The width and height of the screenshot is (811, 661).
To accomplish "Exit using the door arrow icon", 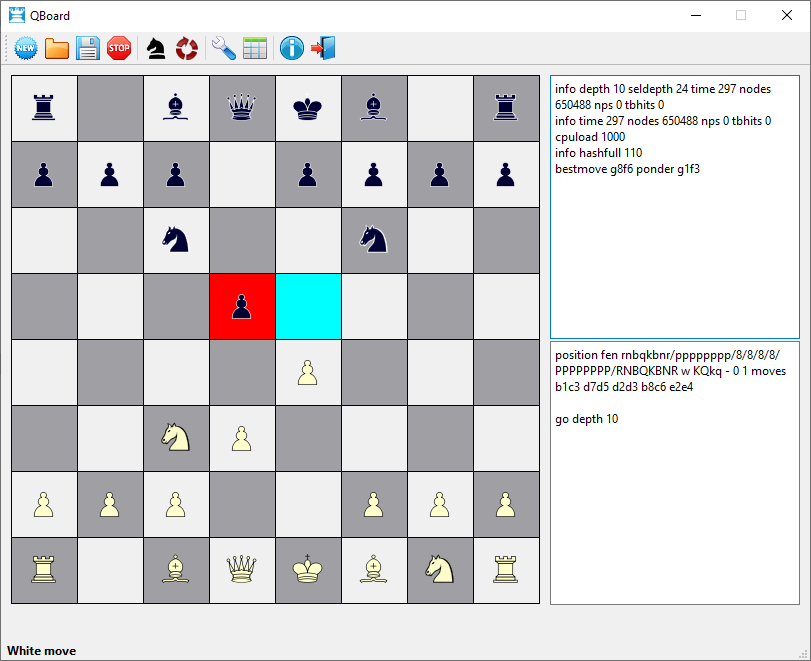I will tap(323, 49).
